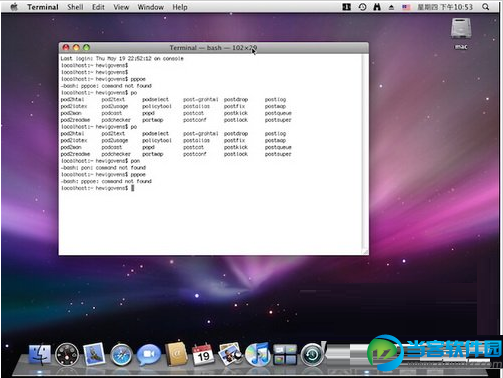Open iTunes from the Dock
The width and height of the screenshot is (503, 378).
257,355
